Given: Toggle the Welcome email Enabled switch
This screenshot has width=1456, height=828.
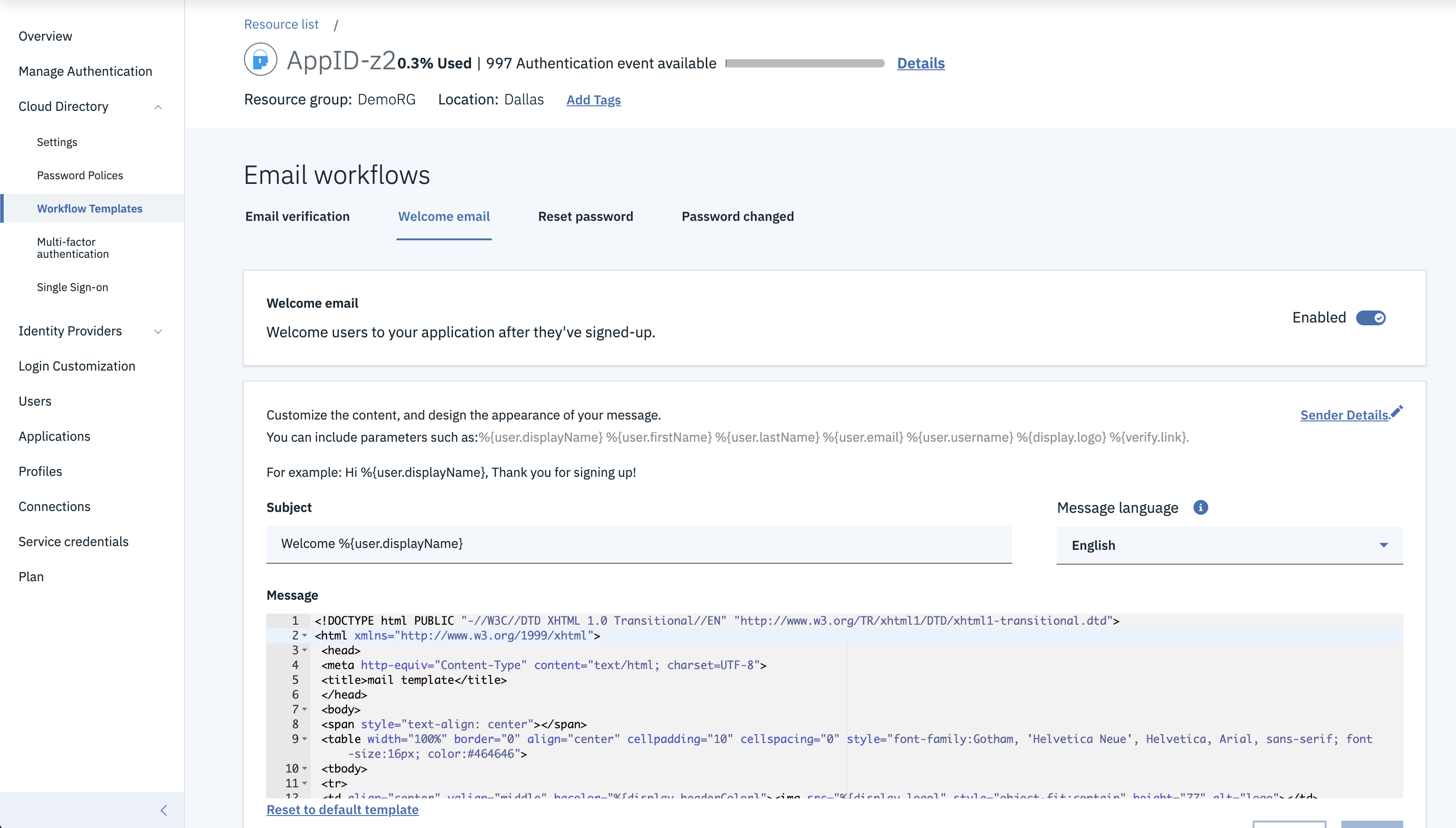Looking at the screenshot, I should (1370, 318).
